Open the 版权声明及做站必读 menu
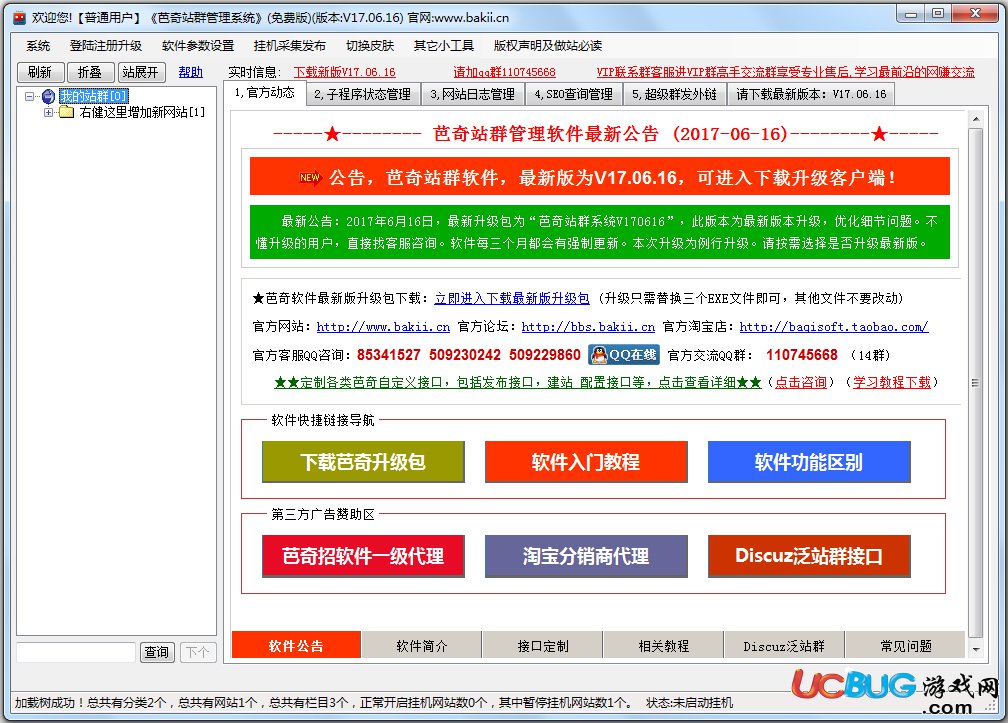 (x=548, y=46)
